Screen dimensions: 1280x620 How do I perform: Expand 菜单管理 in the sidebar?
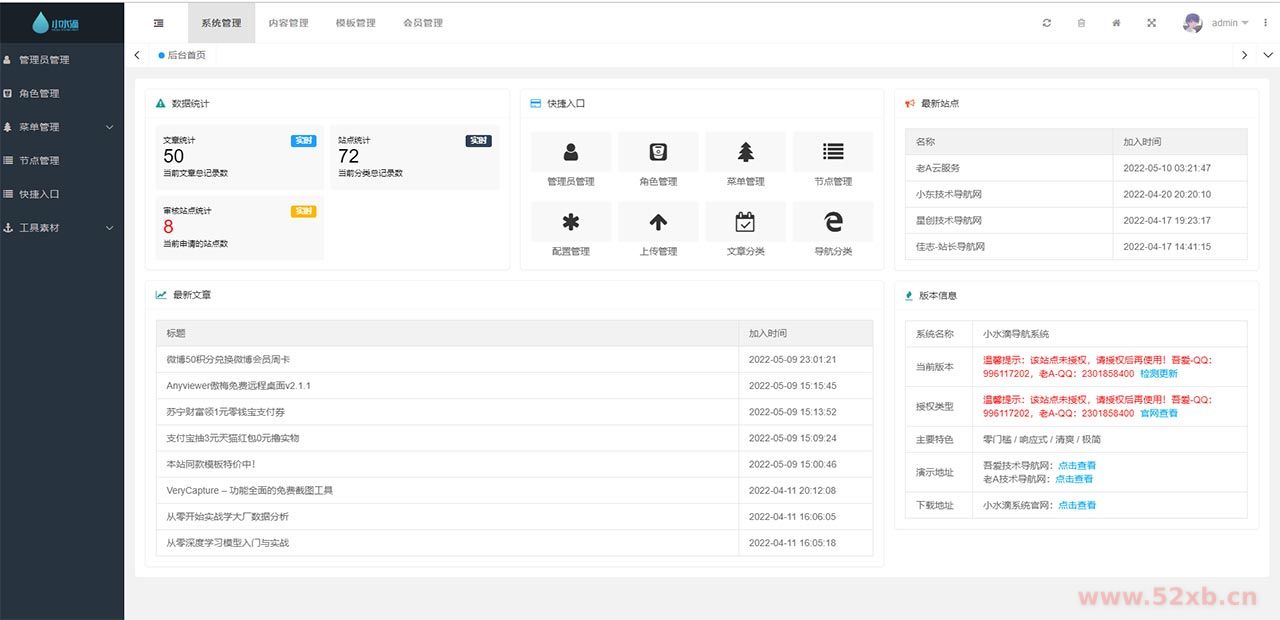(x=62, y=127)
